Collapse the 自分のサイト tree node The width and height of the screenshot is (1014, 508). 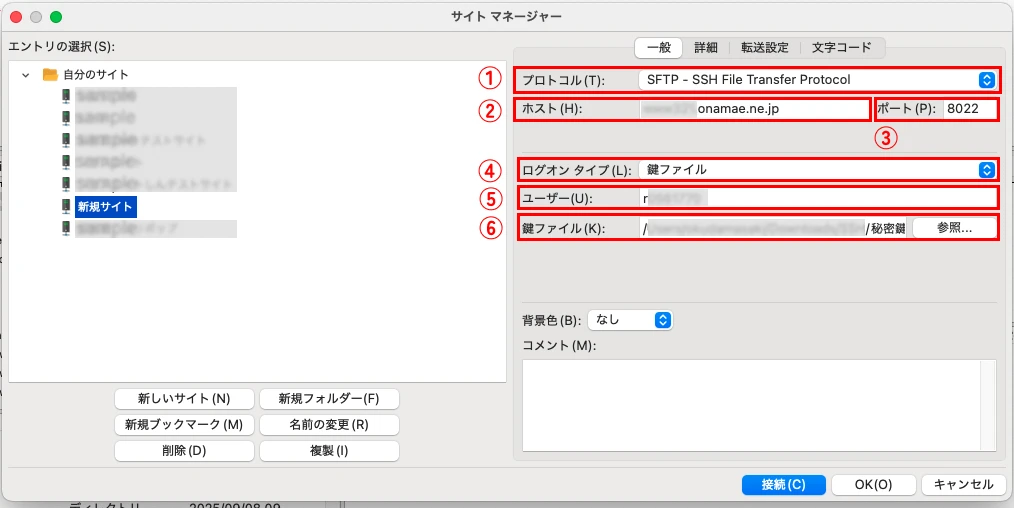click(x=25, y=75)
